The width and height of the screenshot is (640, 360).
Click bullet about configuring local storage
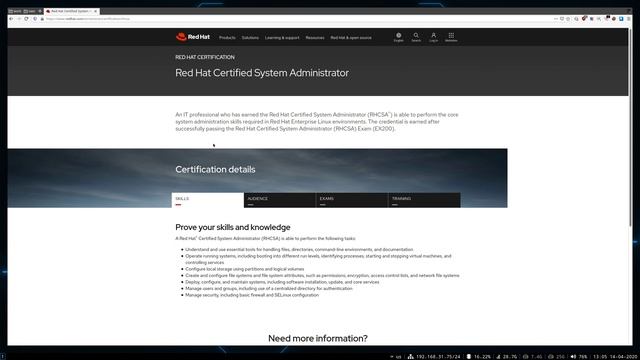pos(244,269)
